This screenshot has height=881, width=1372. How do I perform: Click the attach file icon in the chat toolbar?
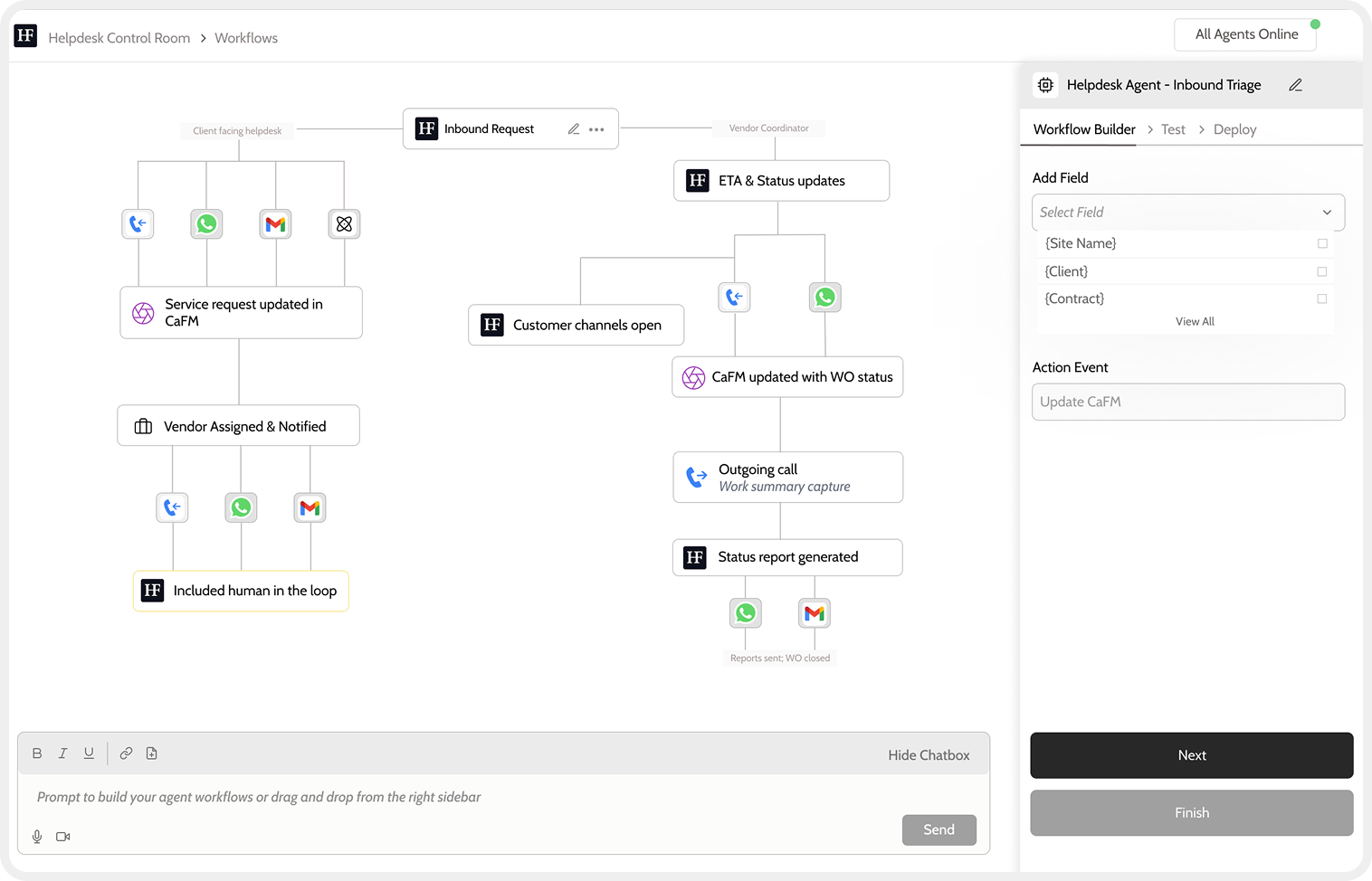click(152, 753)
